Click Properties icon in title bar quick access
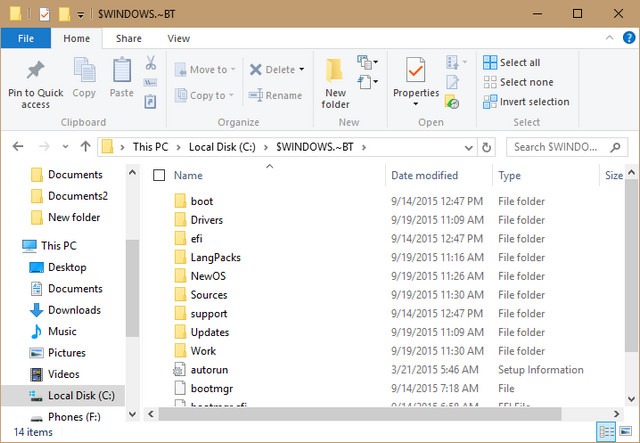The width and height of the screenshot is (640, 443). tap(44, 14)
